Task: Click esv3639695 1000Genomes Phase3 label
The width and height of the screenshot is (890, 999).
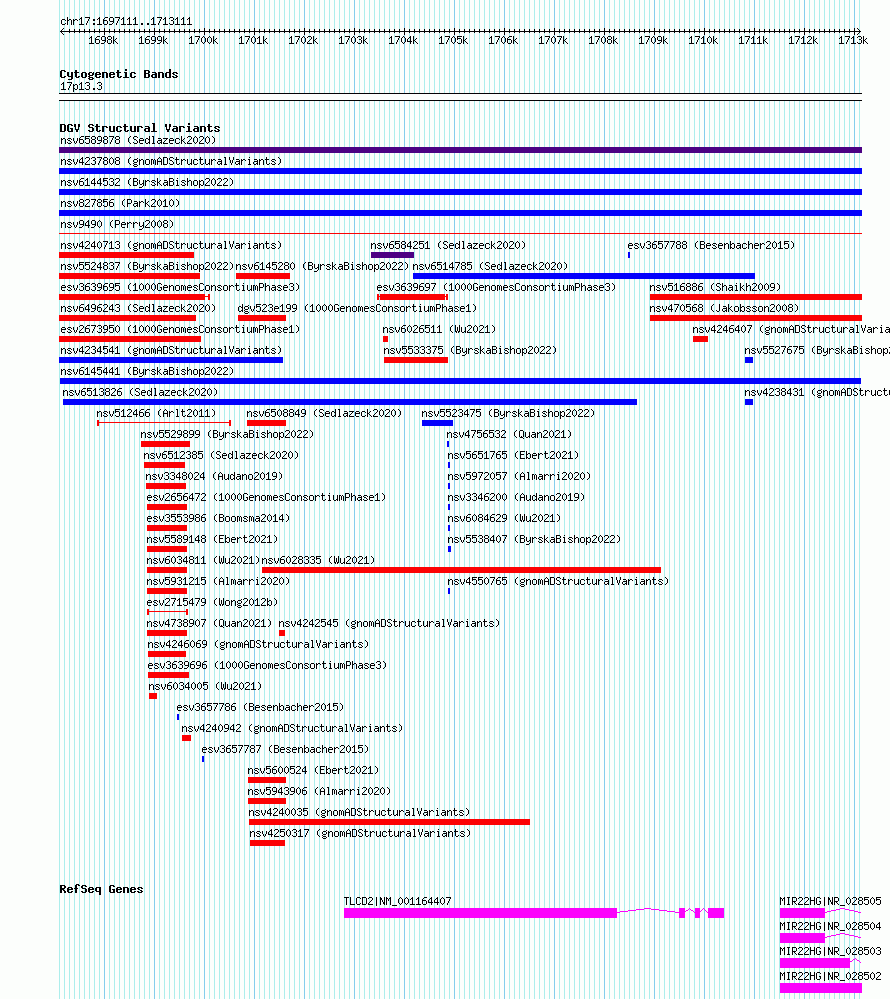Action: [180, 287]
